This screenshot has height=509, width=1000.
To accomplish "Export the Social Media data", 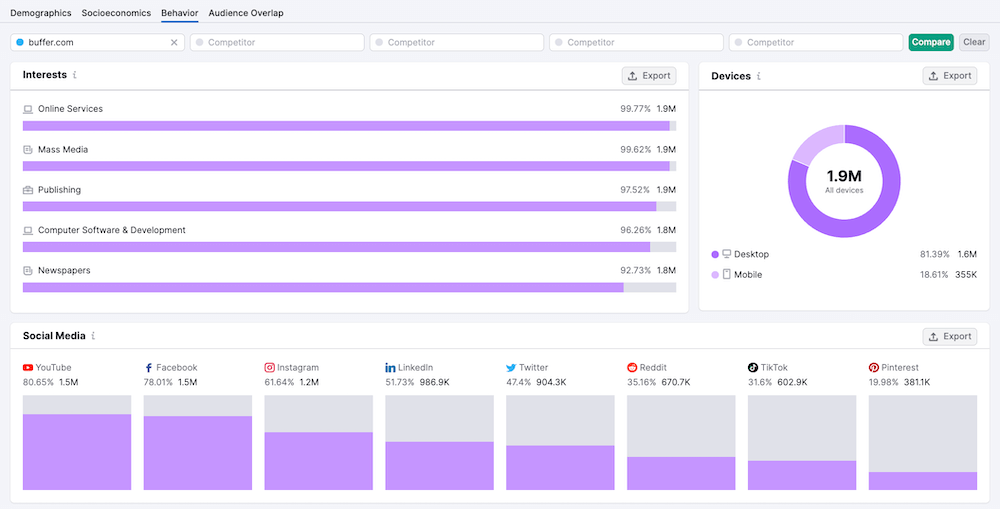I will [949, 337].
